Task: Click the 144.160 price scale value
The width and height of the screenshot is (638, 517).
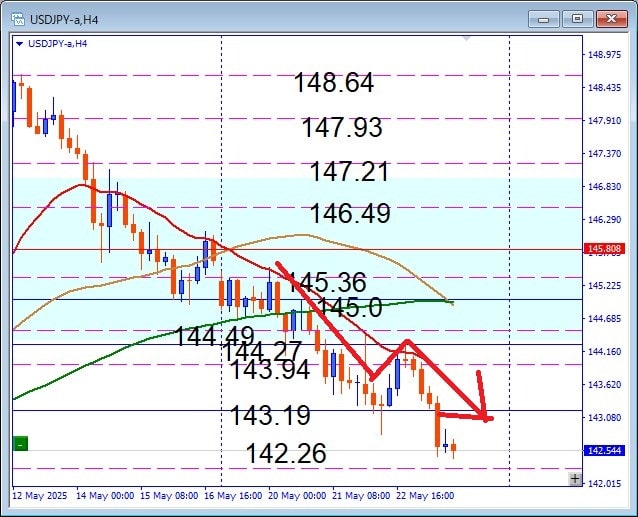Action: 605,351
